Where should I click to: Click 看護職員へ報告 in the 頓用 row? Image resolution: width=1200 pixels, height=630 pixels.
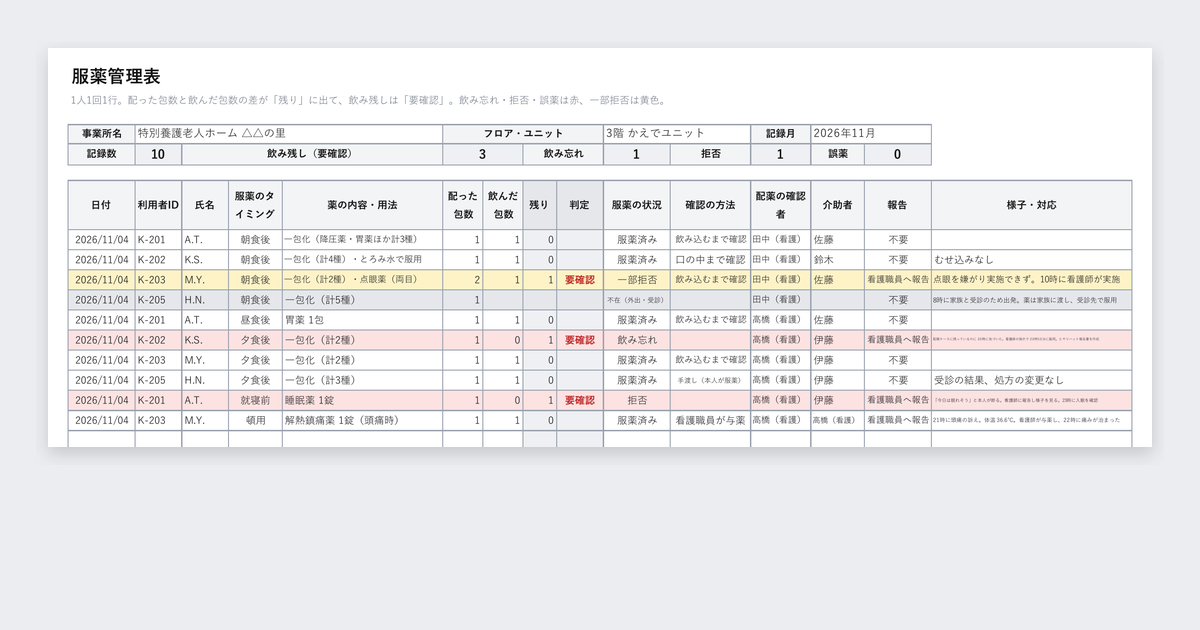(x=898, y=421)
